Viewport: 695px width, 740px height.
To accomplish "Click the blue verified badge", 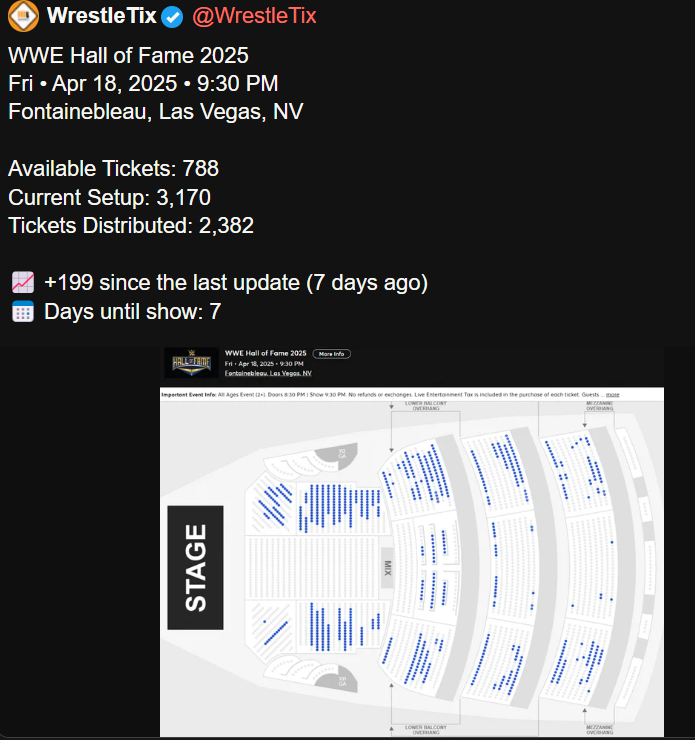I will (172, 16).
